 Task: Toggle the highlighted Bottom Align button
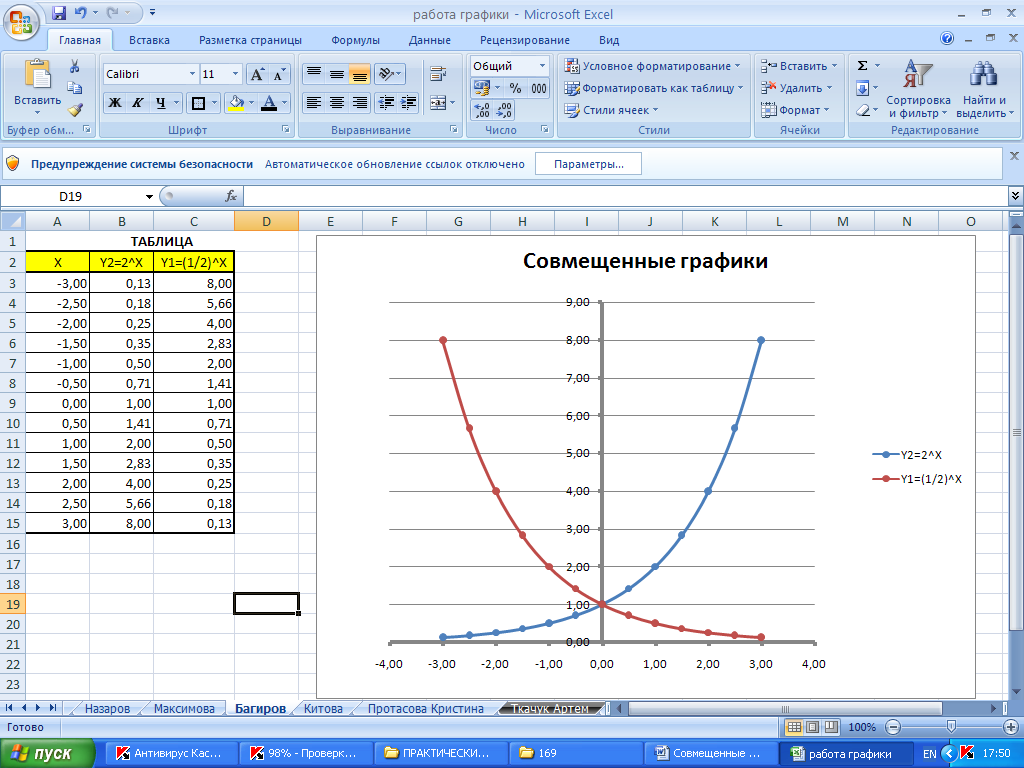click(x=359, y=74)
